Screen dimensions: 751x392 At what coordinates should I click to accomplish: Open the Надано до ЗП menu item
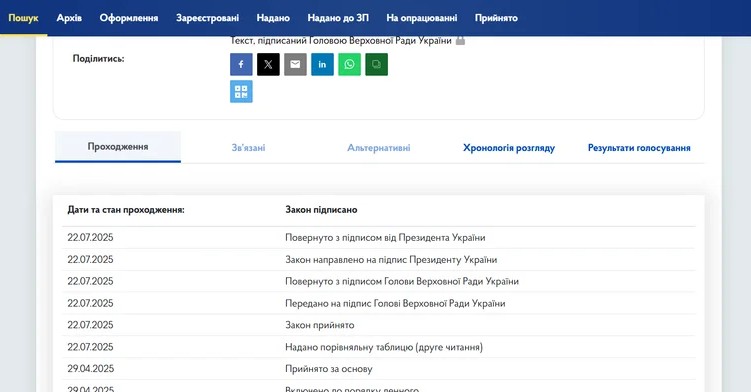click(338, 18)
